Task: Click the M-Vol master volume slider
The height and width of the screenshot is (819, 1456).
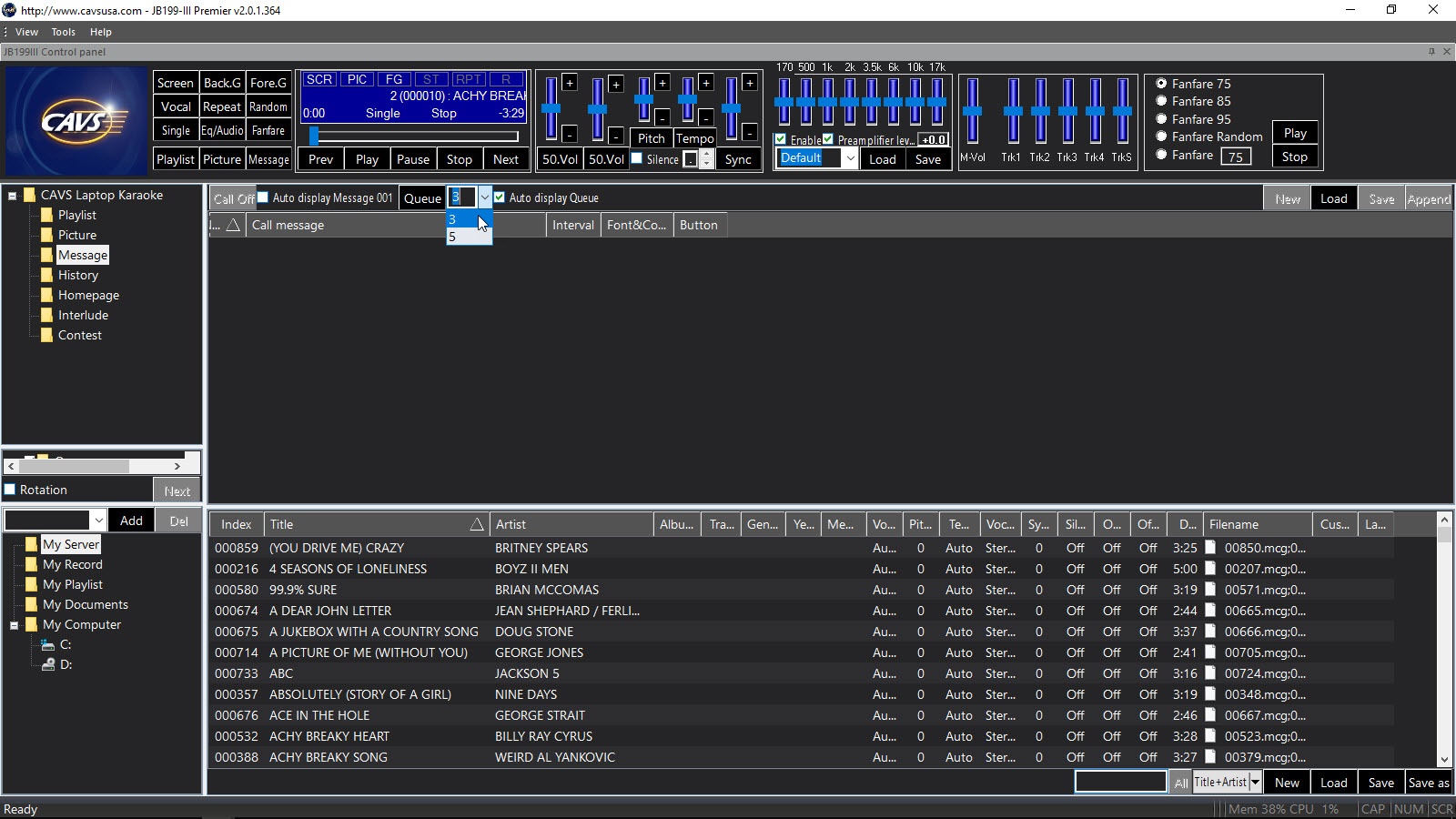Action: click(973, 110)
